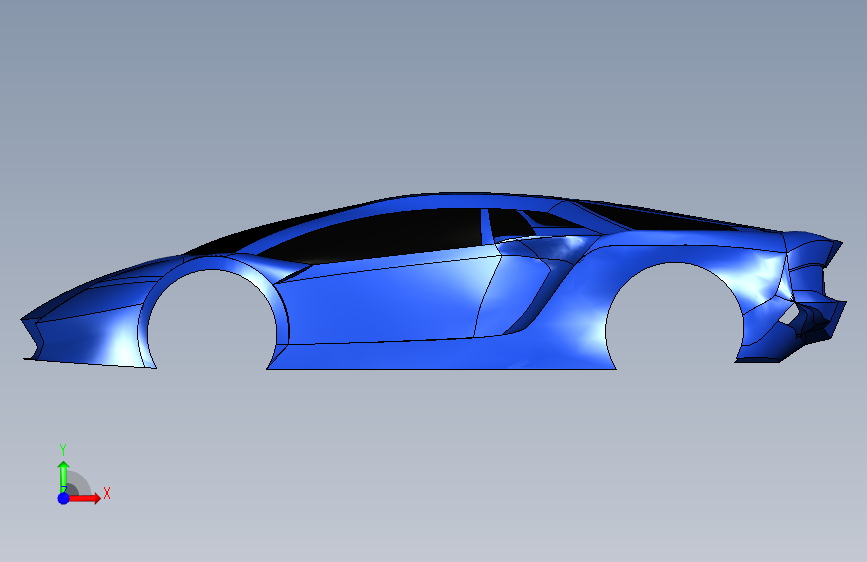Click the blue origin sphere of the triad

(x=64, y=498)
